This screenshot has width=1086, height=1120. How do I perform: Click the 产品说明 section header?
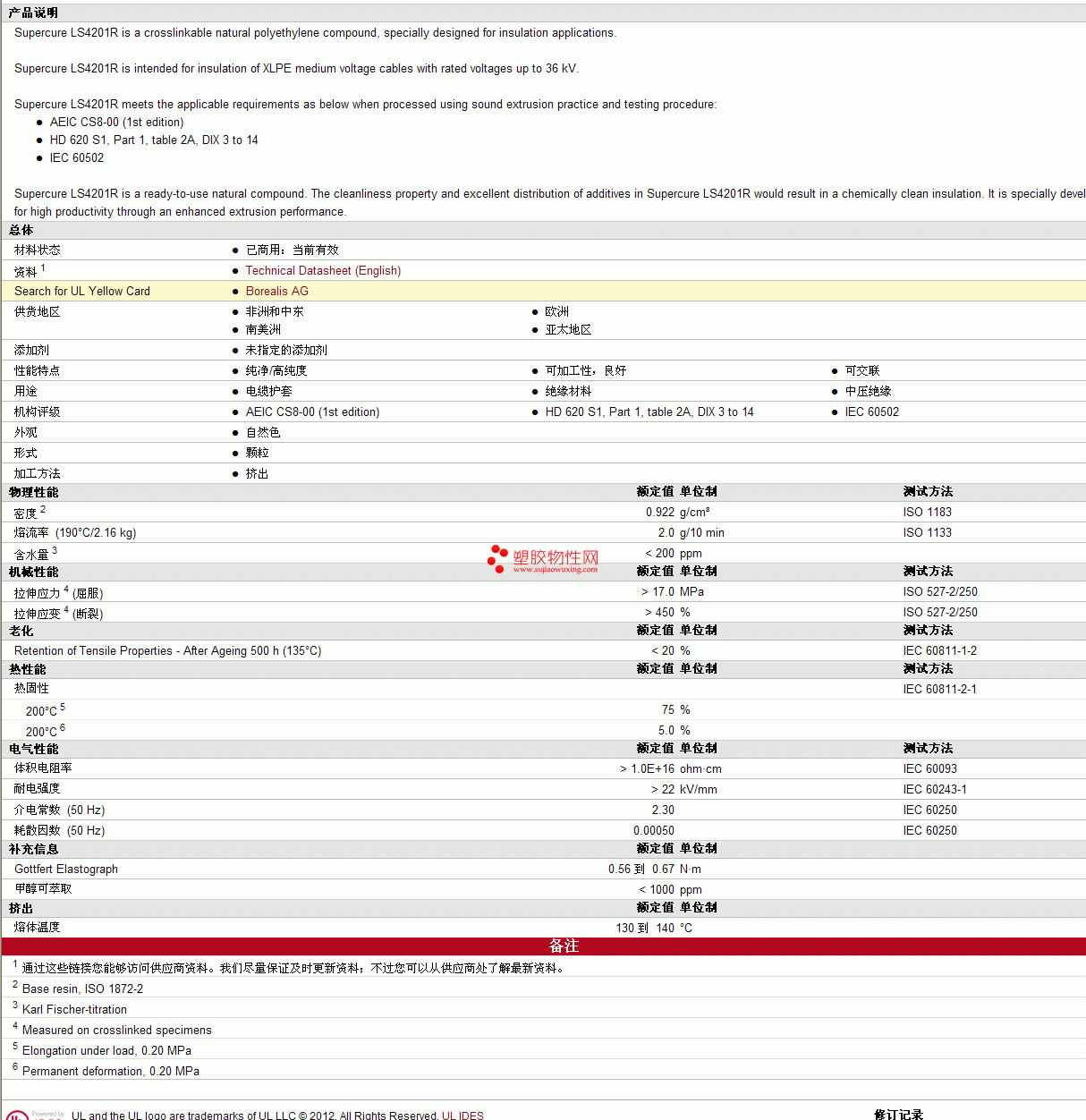click(33, 13)
